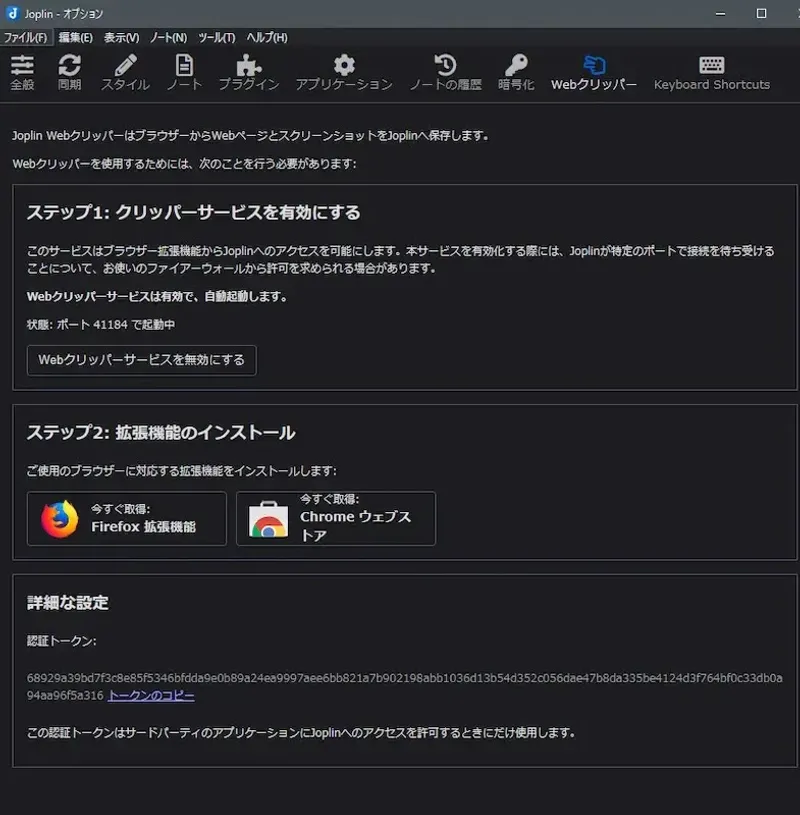Select the 同期 (Sync) settings icon

[x=70, y=72]
